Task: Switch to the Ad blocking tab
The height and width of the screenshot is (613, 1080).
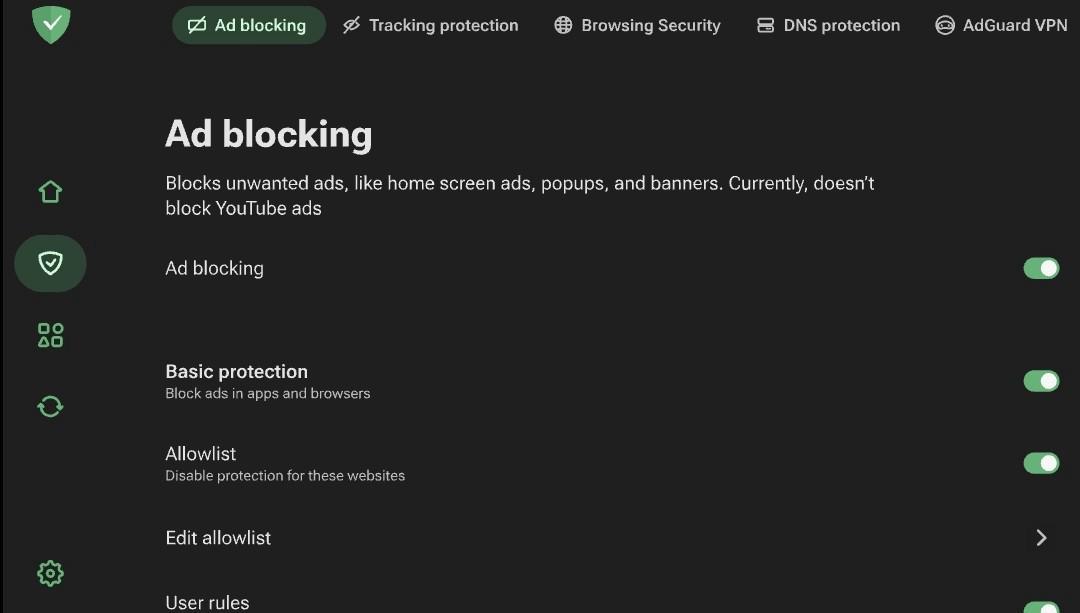Action: click(x=249, y=25)
